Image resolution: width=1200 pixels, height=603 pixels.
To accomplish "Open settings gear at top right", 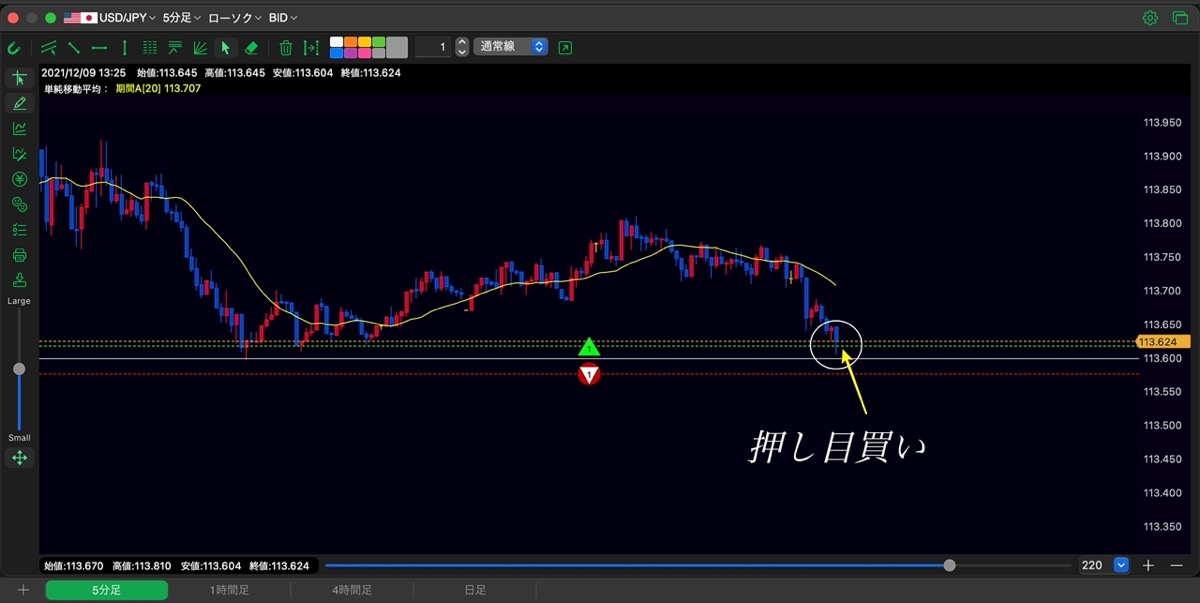I will coord(1150,18).
